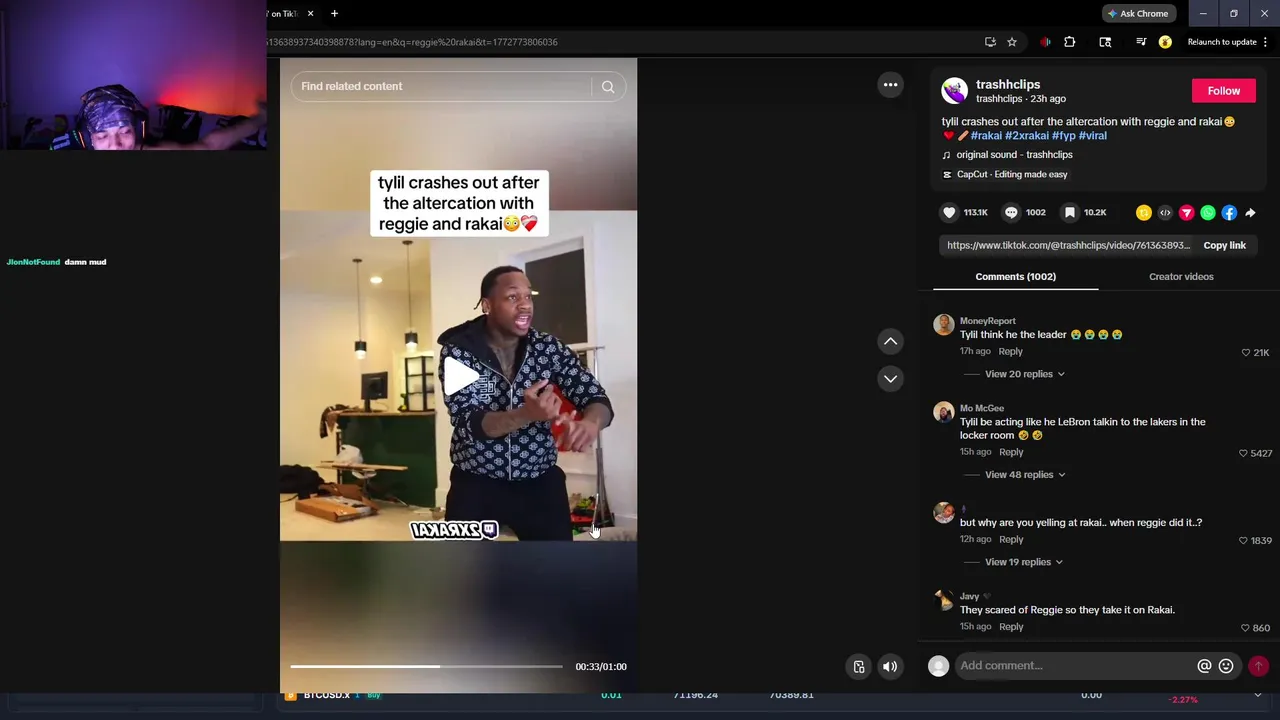Share the video to WhatsApp
The height and width of the screenshot is (720, 1280).
pyautogui.click(x=1208, y=212)
